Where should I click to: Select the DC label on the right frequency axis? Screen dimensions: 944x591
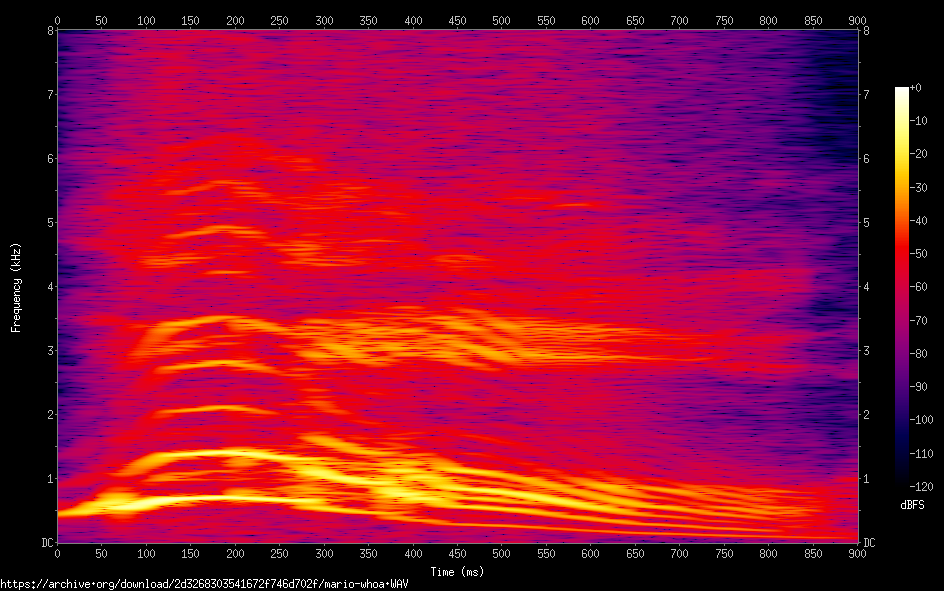pyautogui.click(x=869, y=542)
